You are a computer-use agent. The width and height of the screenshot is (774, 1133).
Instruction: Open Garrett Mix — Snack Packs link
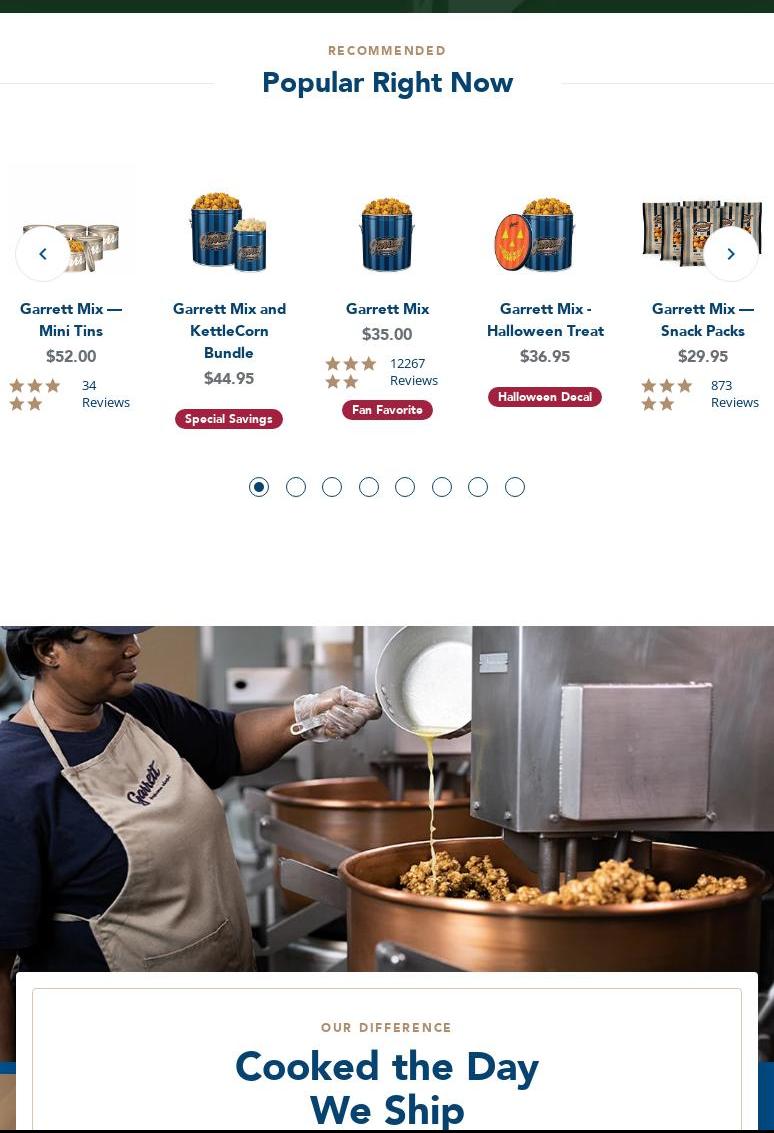[x=702, y=319]
